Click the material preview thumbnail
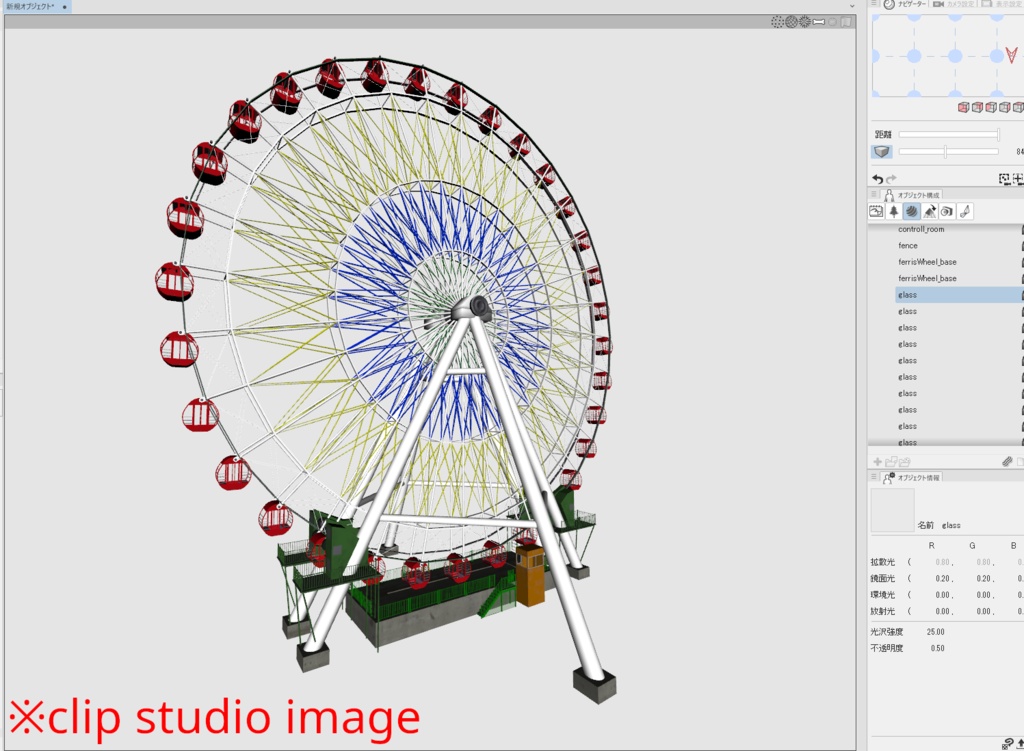 (x=892, y=509)
